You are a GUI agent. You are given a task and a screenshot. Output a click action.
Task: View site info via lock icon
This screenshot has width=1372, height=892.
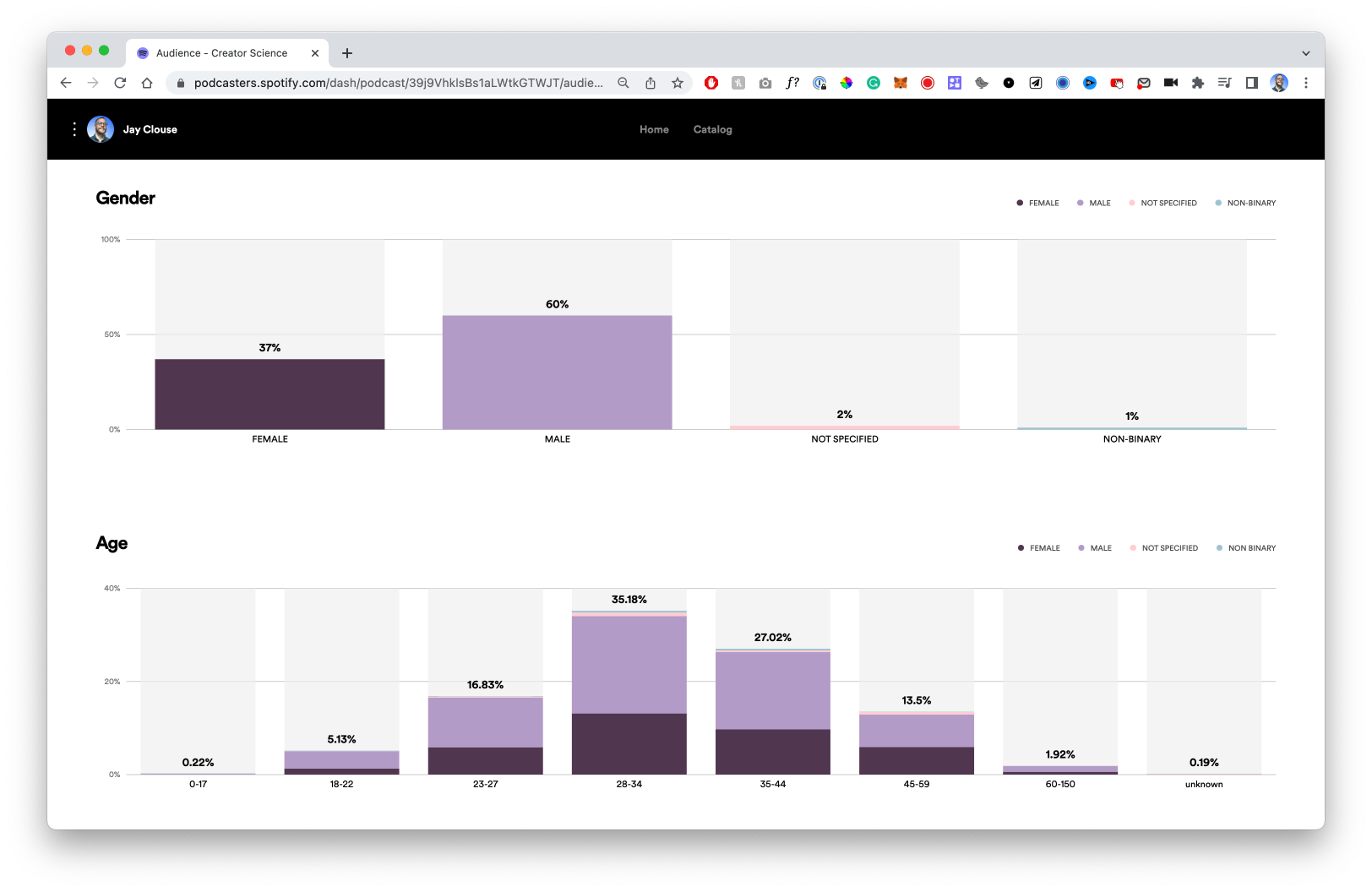click(x=180, y=83)
